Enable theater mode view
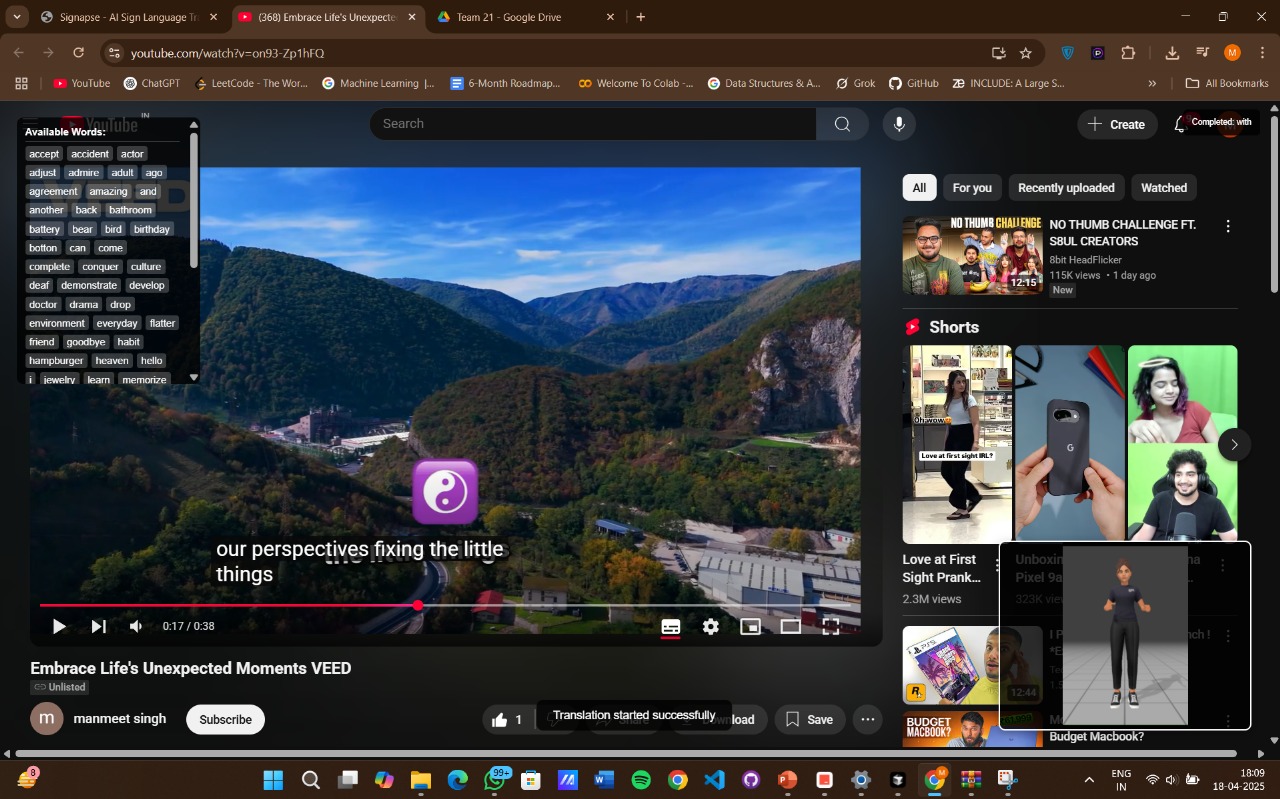 pos(790,627)
